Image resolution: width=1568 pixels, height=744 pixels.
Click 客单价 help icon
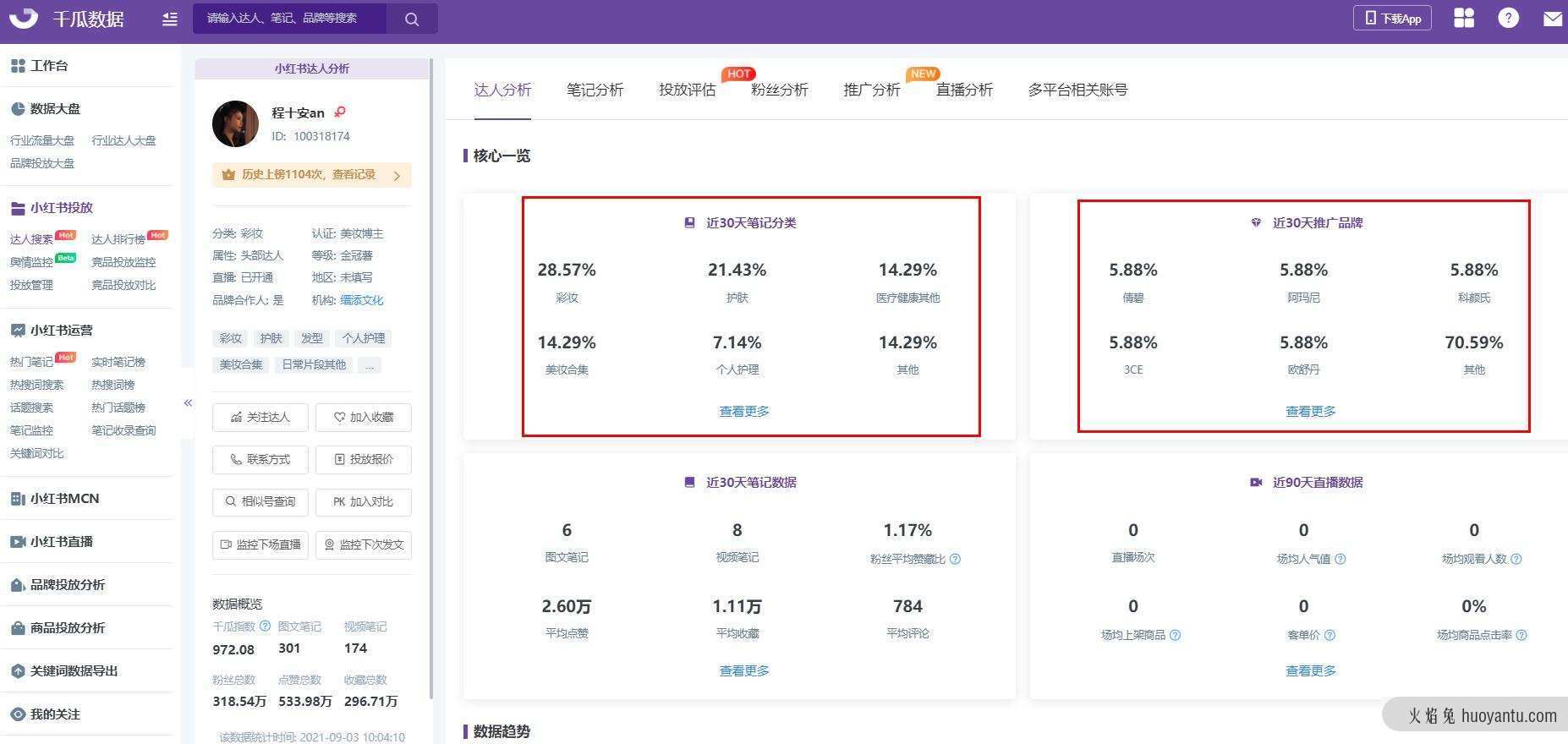(1330, 635)
